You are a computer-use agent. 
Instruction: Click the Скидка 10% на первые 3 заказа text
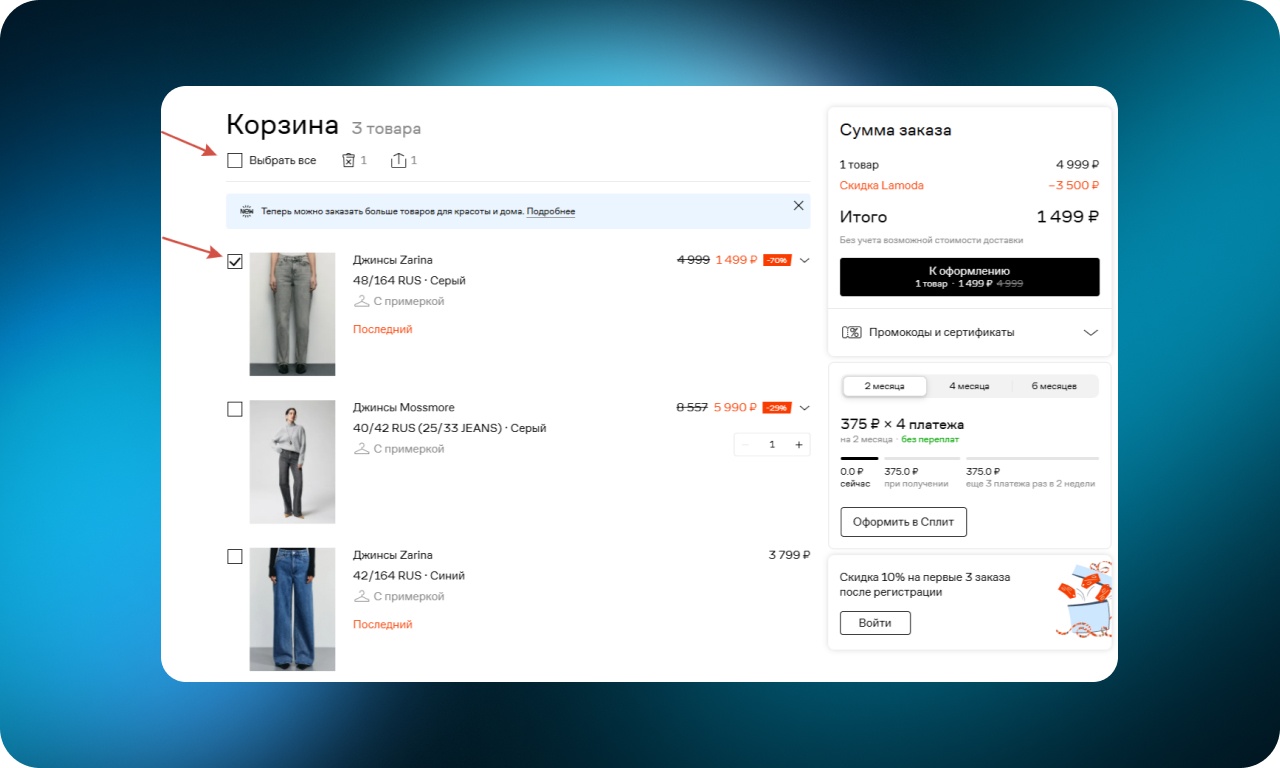pyautogui.click(x=925, y=577)
